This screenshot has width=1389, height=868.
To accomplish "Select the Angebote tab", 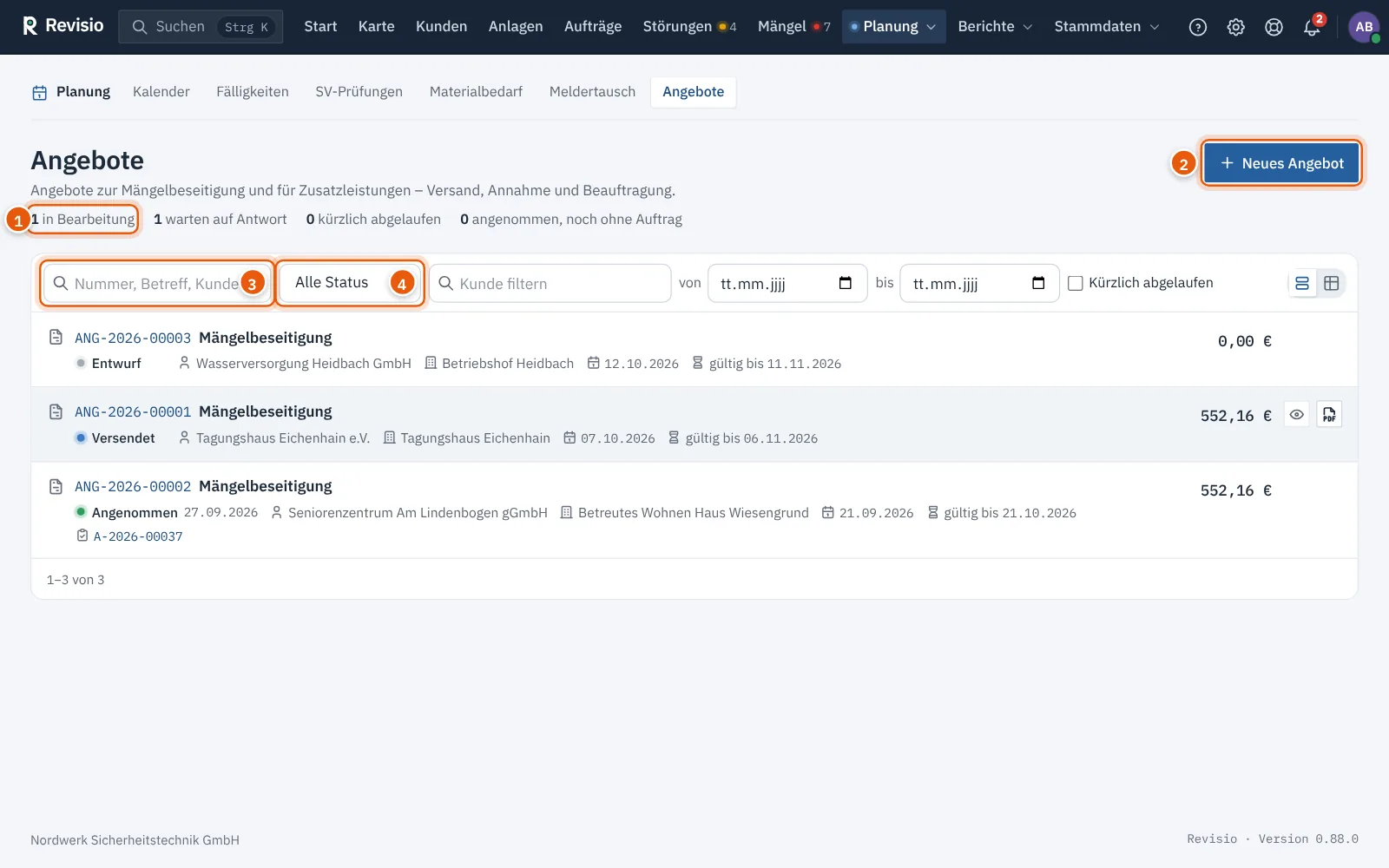I will (694, 92).
